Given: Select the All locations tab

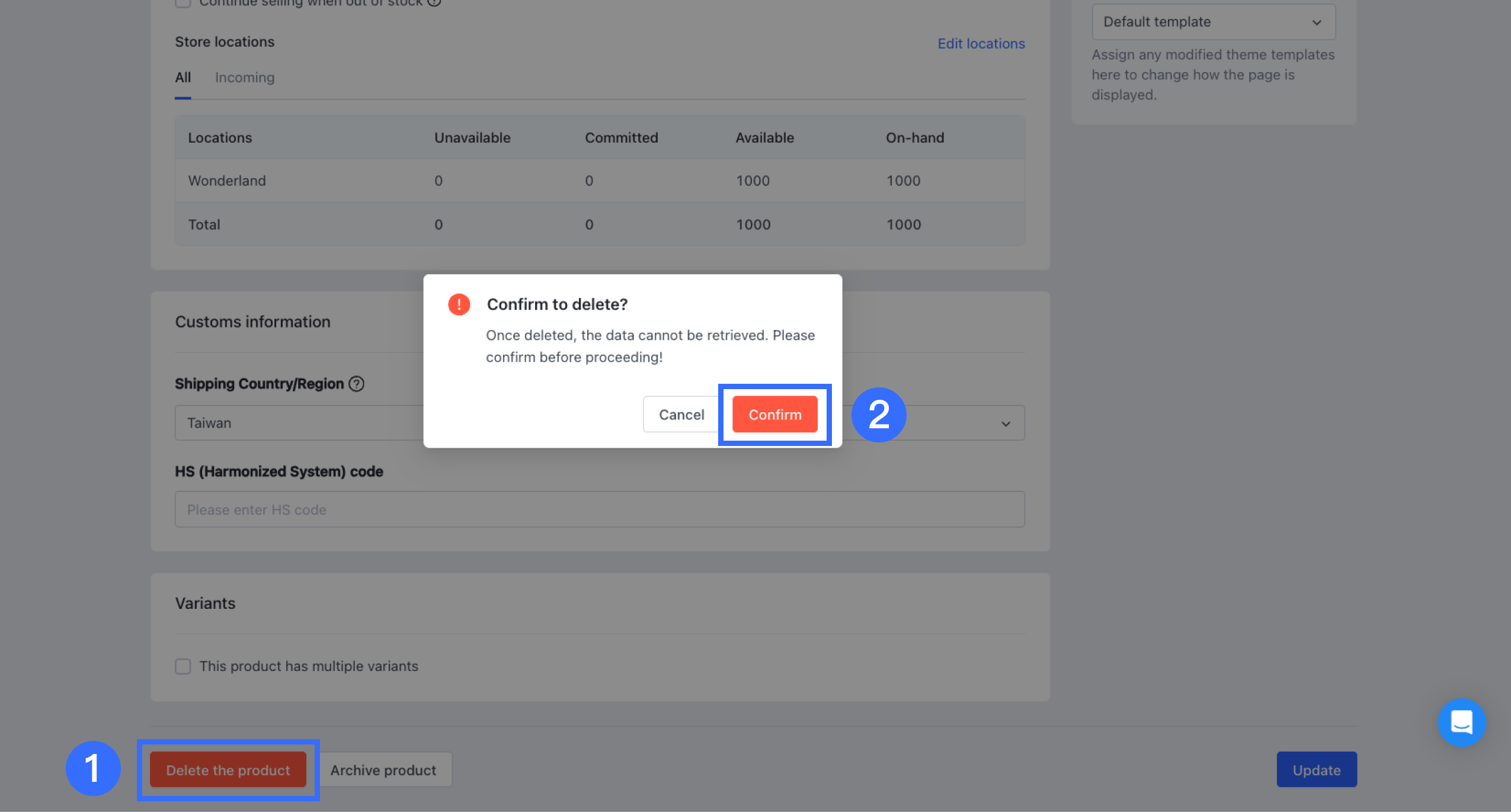Looking at the screenshot, I should point(183,78).
